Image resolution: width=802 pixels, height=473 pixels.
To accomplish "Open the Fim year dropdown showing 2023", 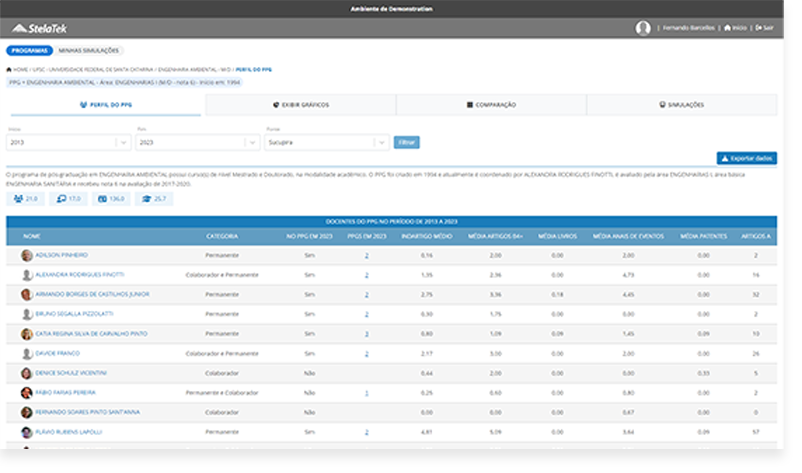I will tap(197, 143).
